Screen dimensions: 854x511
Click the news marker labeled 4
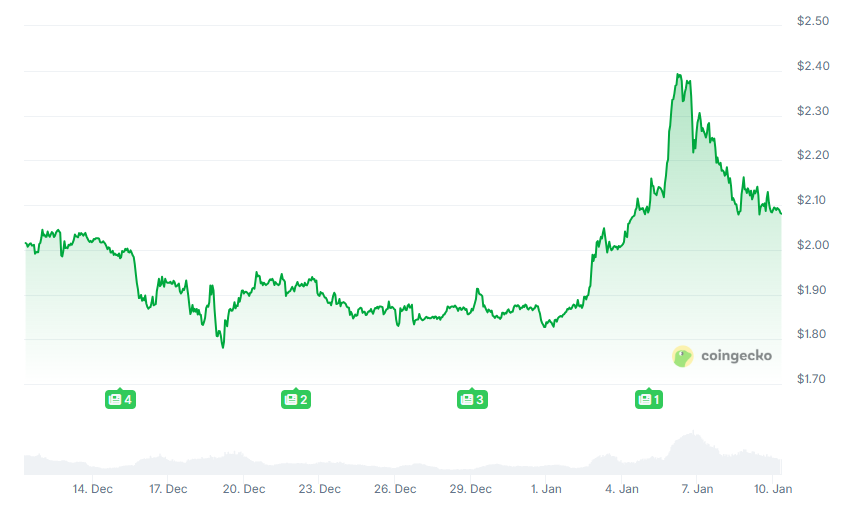pyautogui.click(x=120, y=400)
